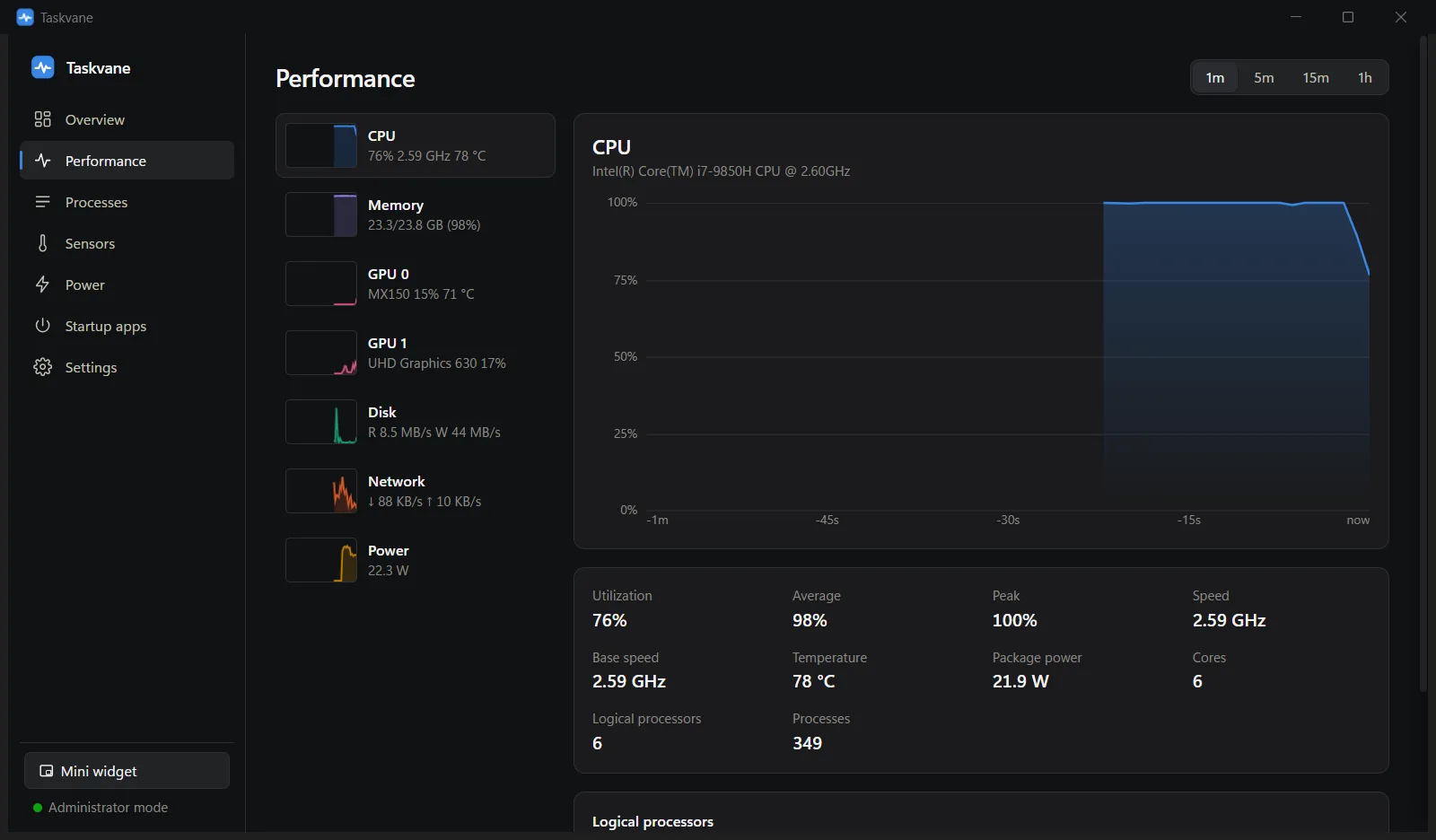
Task: Select the Network mini graph thumbnail
Action: tap(321, 491)
